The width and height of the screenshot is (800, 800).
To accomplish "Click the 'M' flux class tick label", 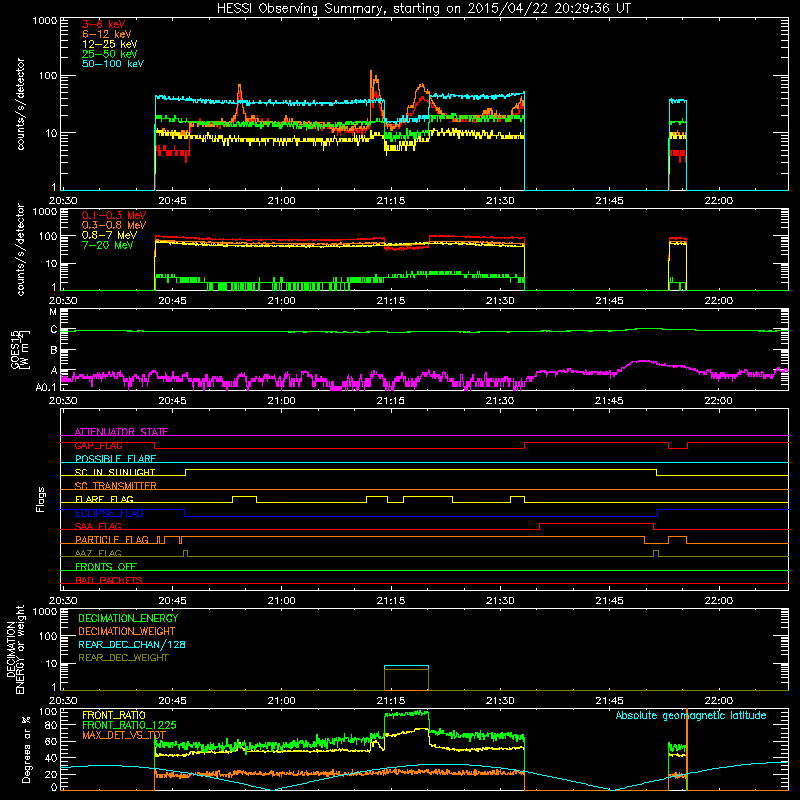I will pyautogui.click(x=53, y=312).
